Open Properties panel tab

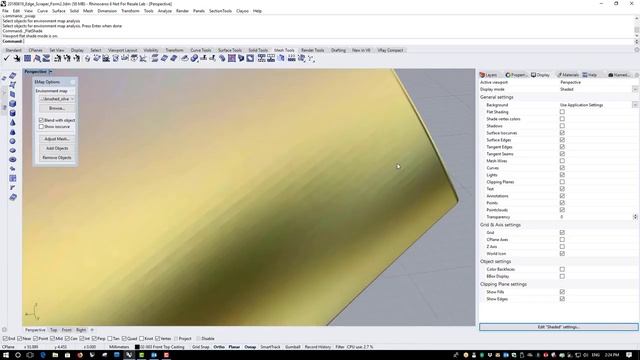pos(516,75)
